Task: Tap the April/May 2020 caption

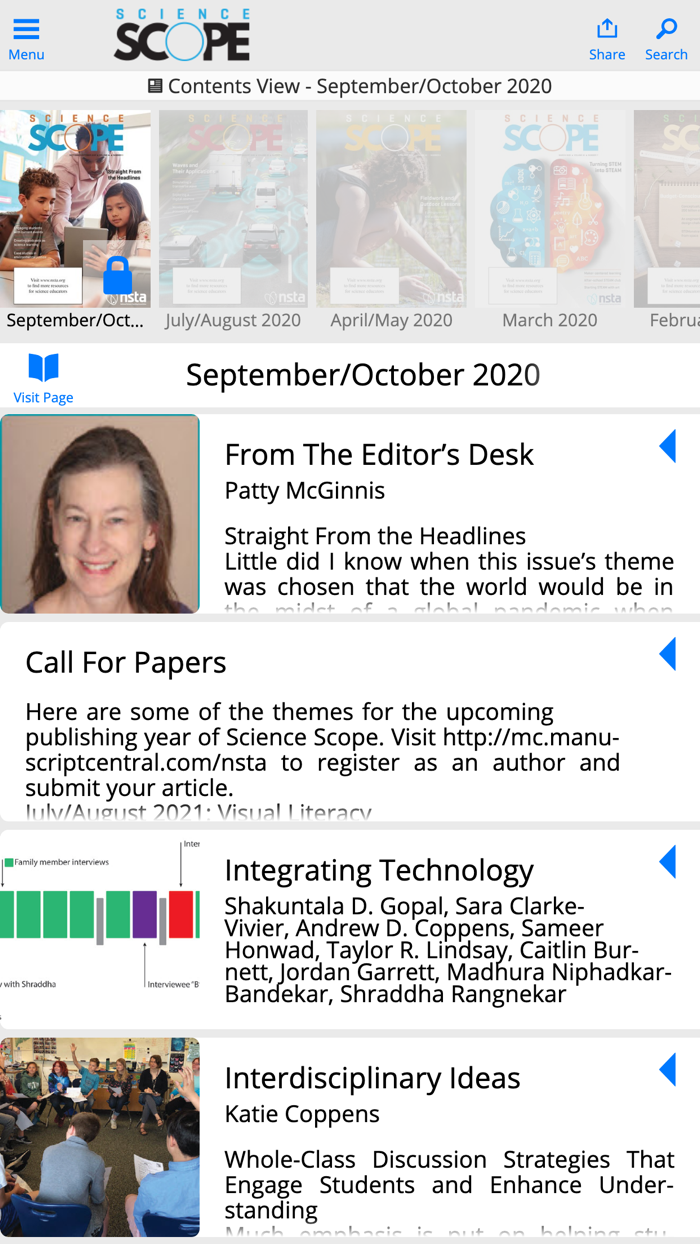Action: pos(391,320)
